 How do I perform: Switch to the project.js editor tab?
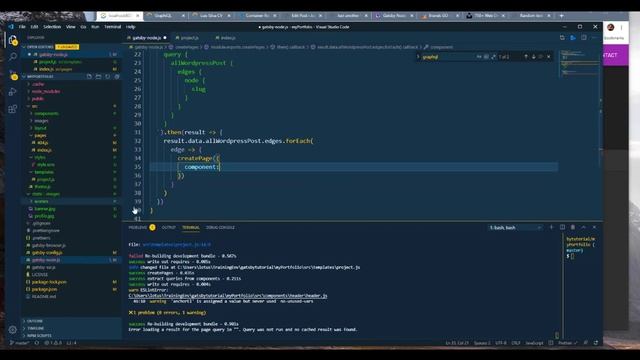[189, 38]
